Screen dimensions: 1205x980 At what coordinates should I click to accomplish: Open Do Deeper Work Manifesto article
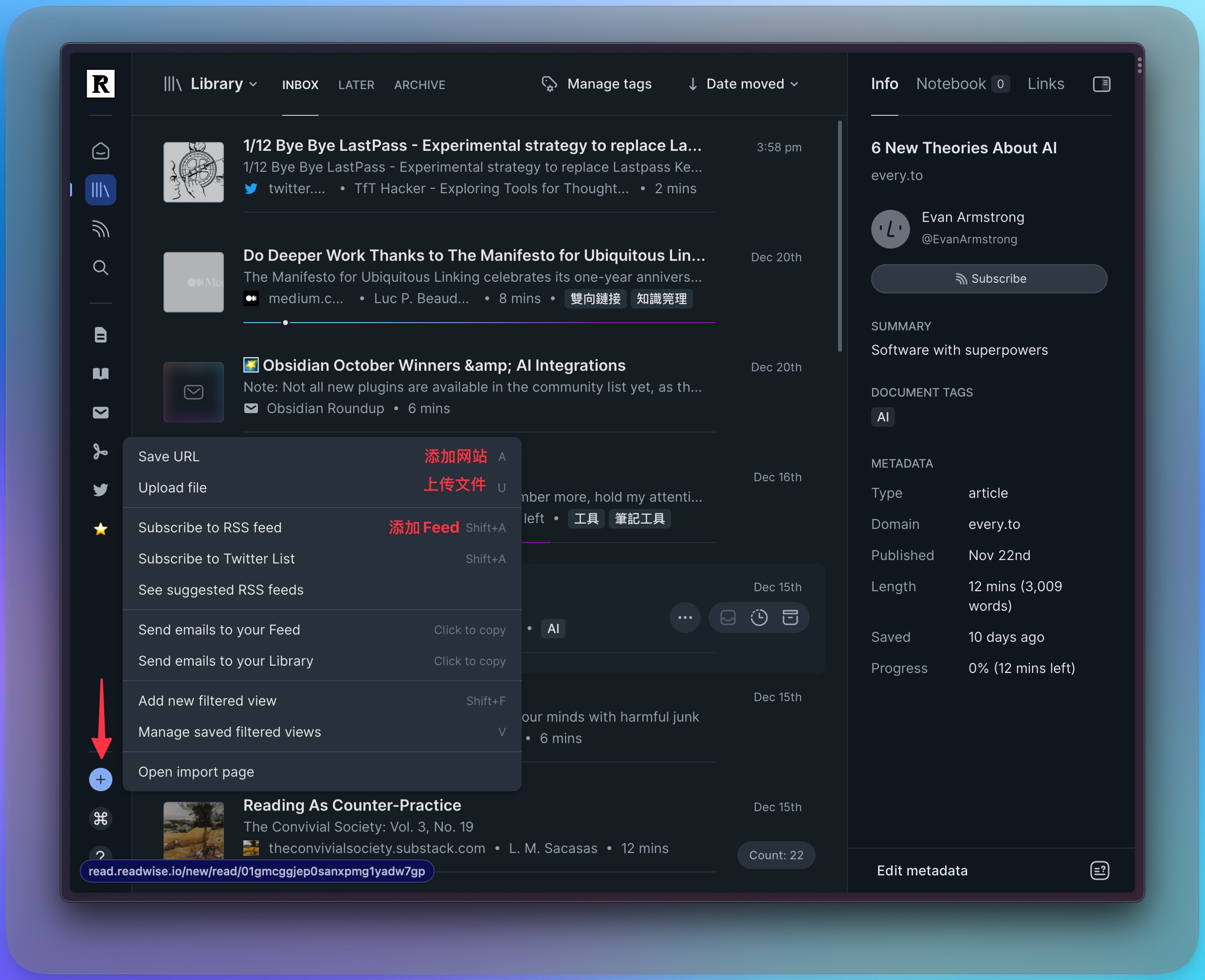pos(474,255)
